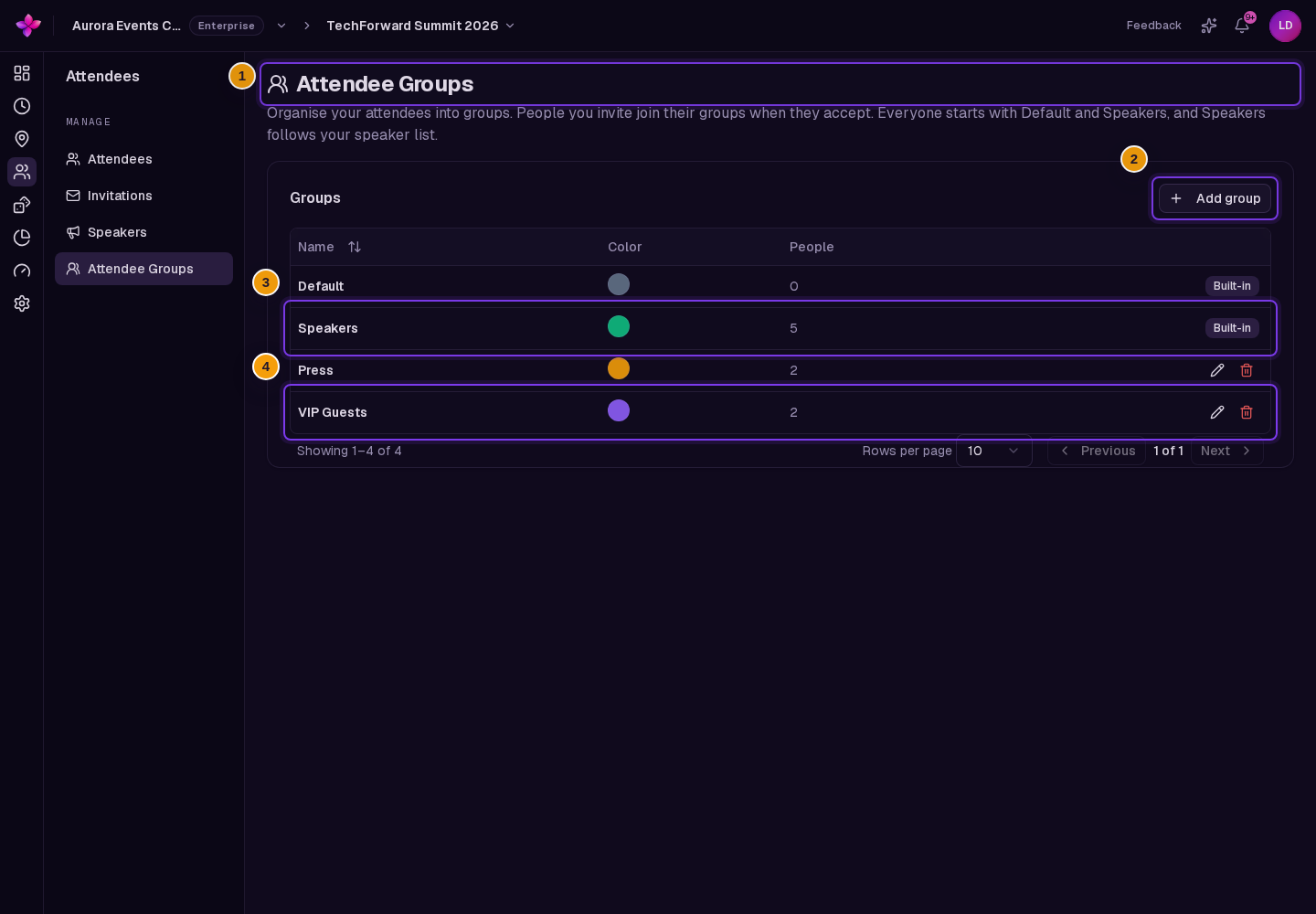The image size is (1316, 914).
Task: Click the Previous page button
Action: click(x=1097, y=451)
